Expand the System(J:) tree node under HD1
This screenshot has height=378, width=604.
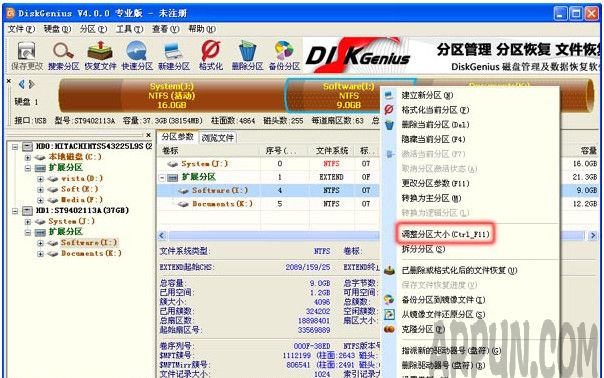click(x=28, y=222)
